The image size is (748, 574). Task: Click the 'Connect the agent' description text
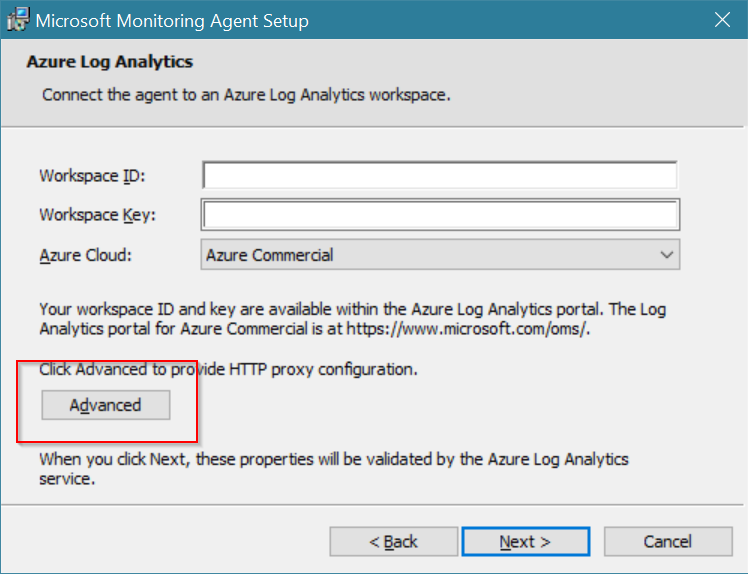[246, 95]
